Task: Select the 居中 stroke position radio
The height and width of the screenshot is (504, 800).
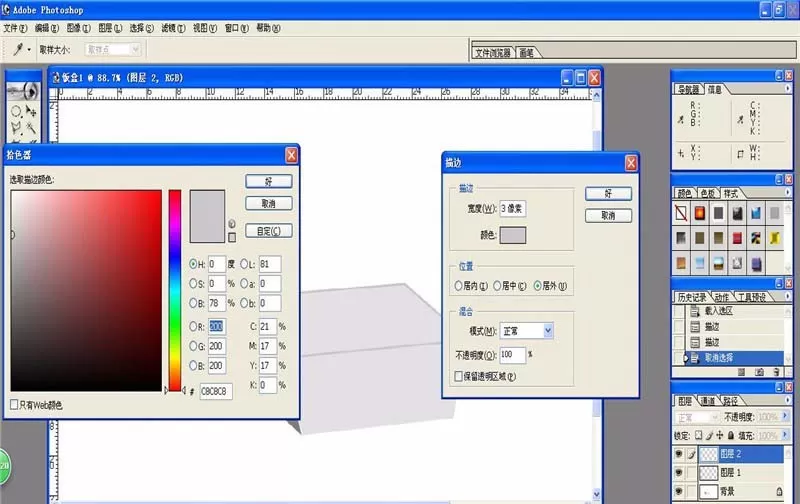Action: pyautogui.click(x=497, y=286)
